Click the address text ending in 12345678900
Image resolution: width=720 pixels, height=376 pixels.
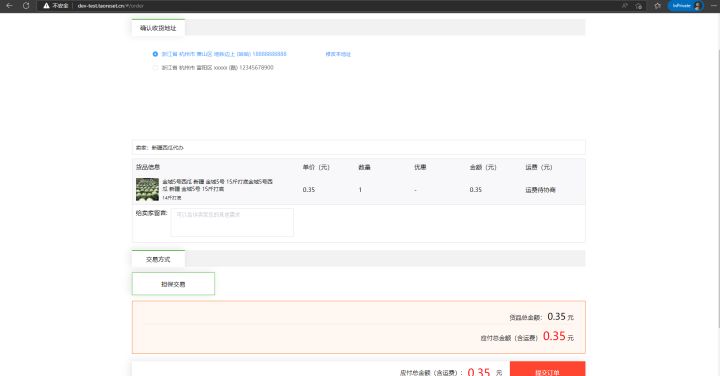tap(217, 67)
